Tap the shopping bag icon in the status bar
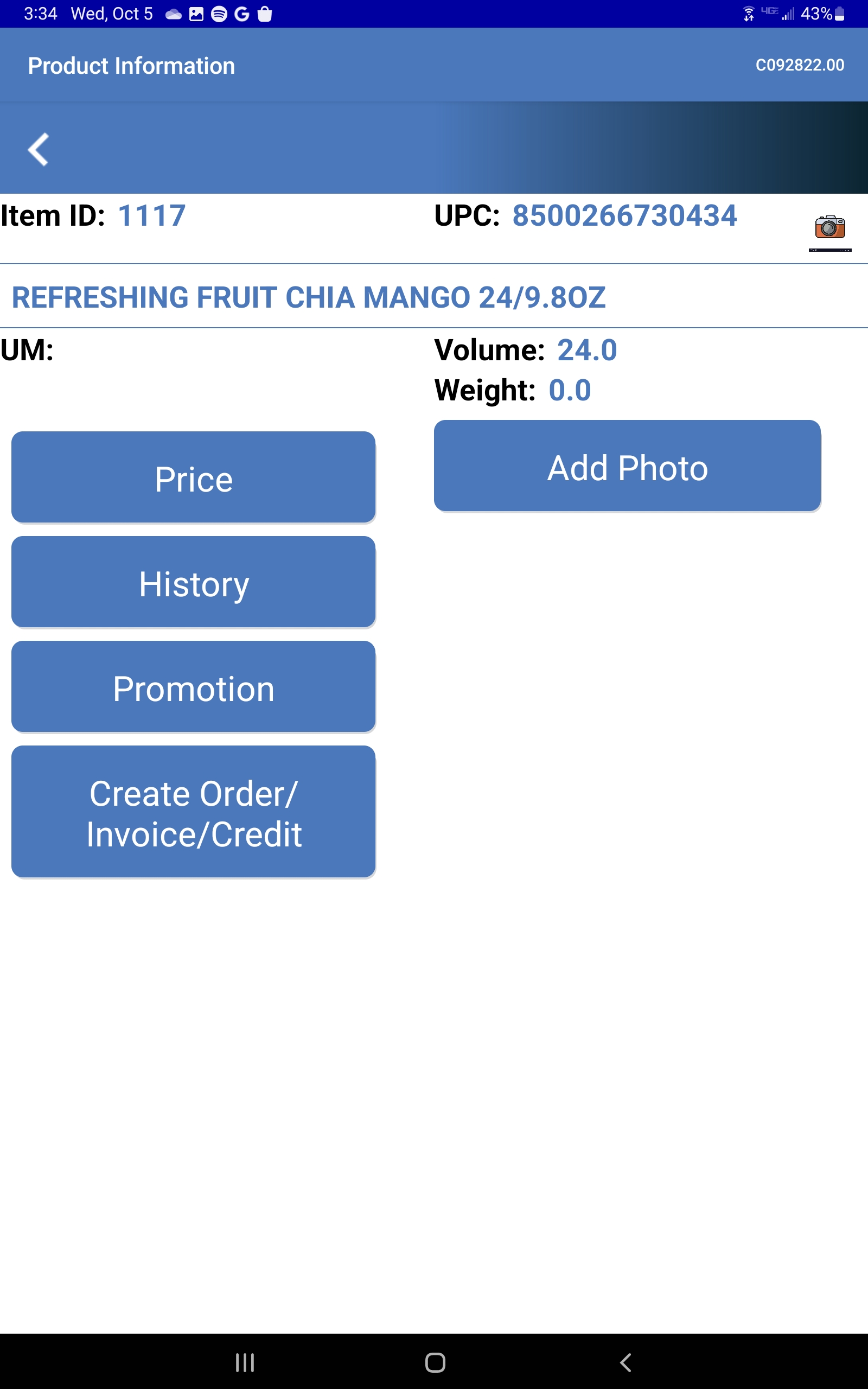 [265, 14]
